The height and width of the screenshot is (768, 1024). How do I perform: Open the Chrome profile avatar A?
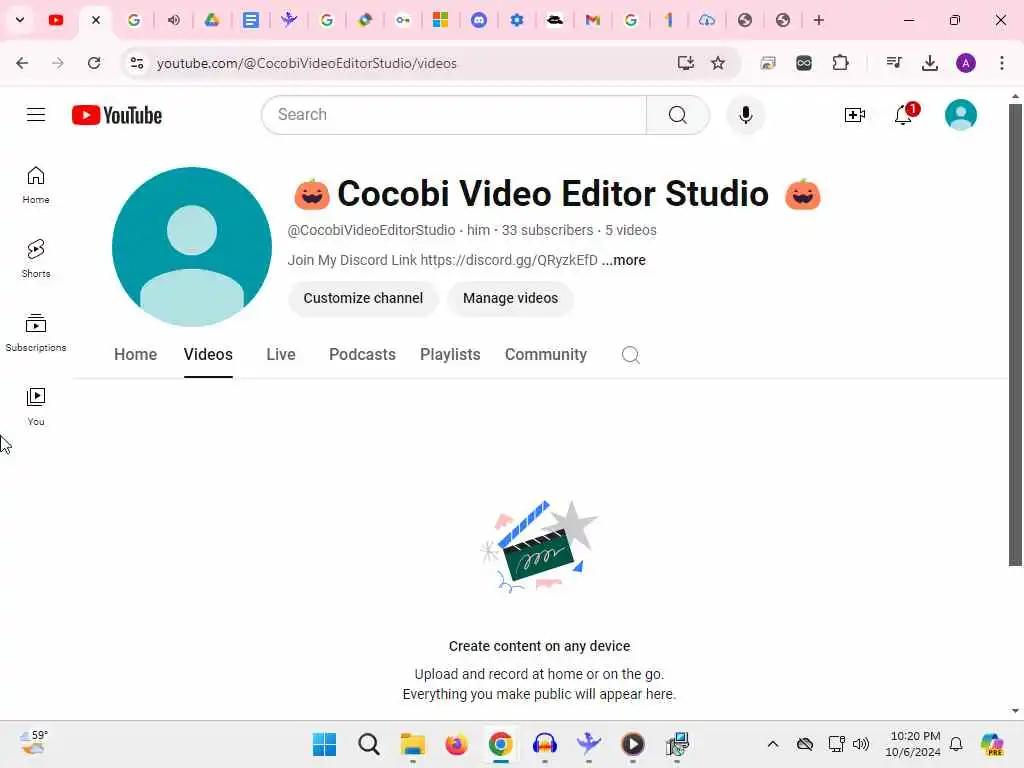pyautogui.click(x=966, y=63)
